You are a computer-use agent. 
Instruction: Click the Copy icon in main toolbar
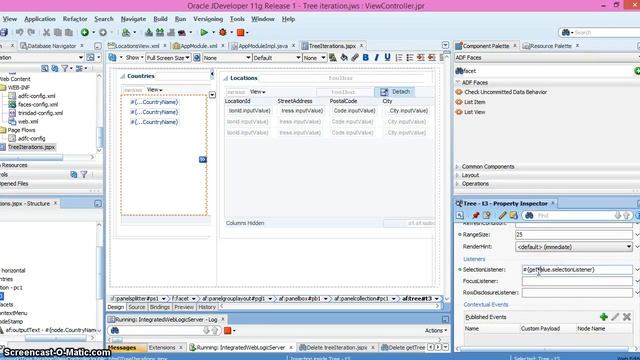(58, 32)
